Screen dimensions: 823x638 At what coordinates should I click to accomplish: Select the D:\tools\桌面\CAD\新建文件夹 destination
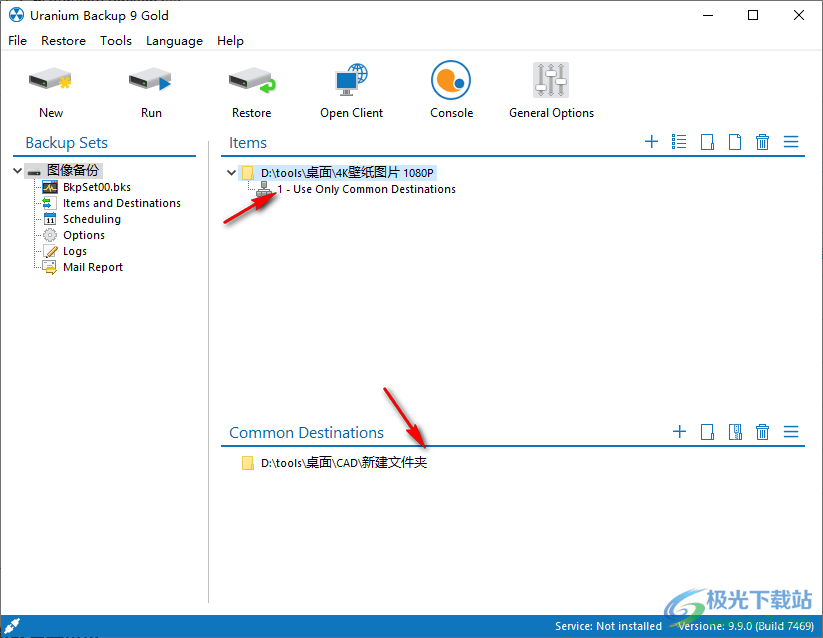pyautogui.click(x=343, y=463)
